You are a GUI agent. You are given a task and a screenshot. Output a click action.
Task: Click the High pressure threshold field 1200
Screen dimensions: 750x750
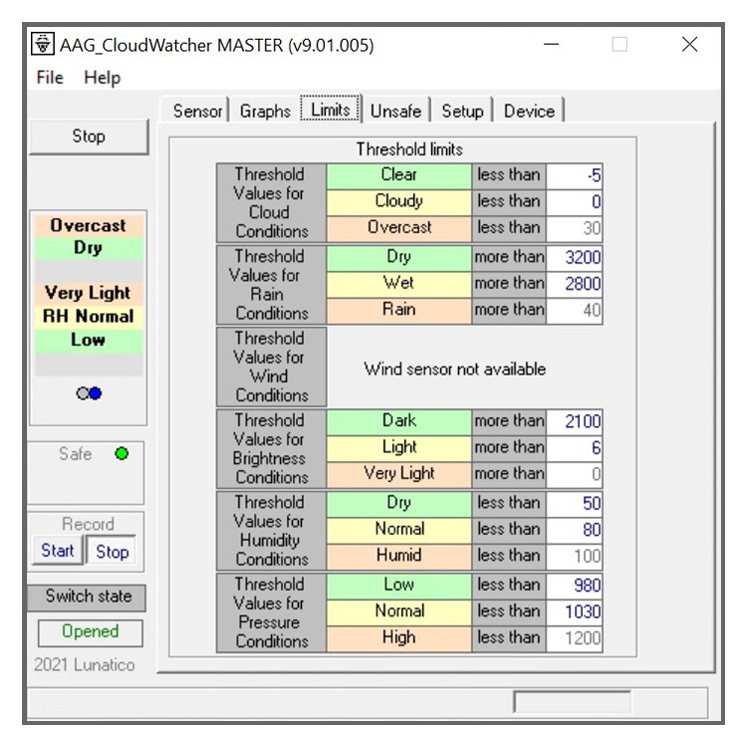pyautogui.click(x=574, y=639)
